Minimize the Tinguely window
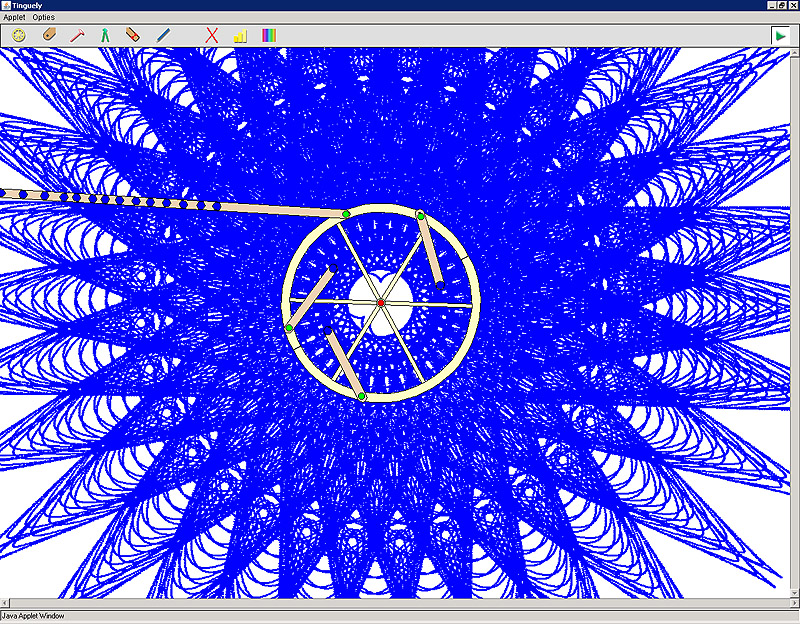The width and height of the screenshot is (800, 624). (769, 6)
